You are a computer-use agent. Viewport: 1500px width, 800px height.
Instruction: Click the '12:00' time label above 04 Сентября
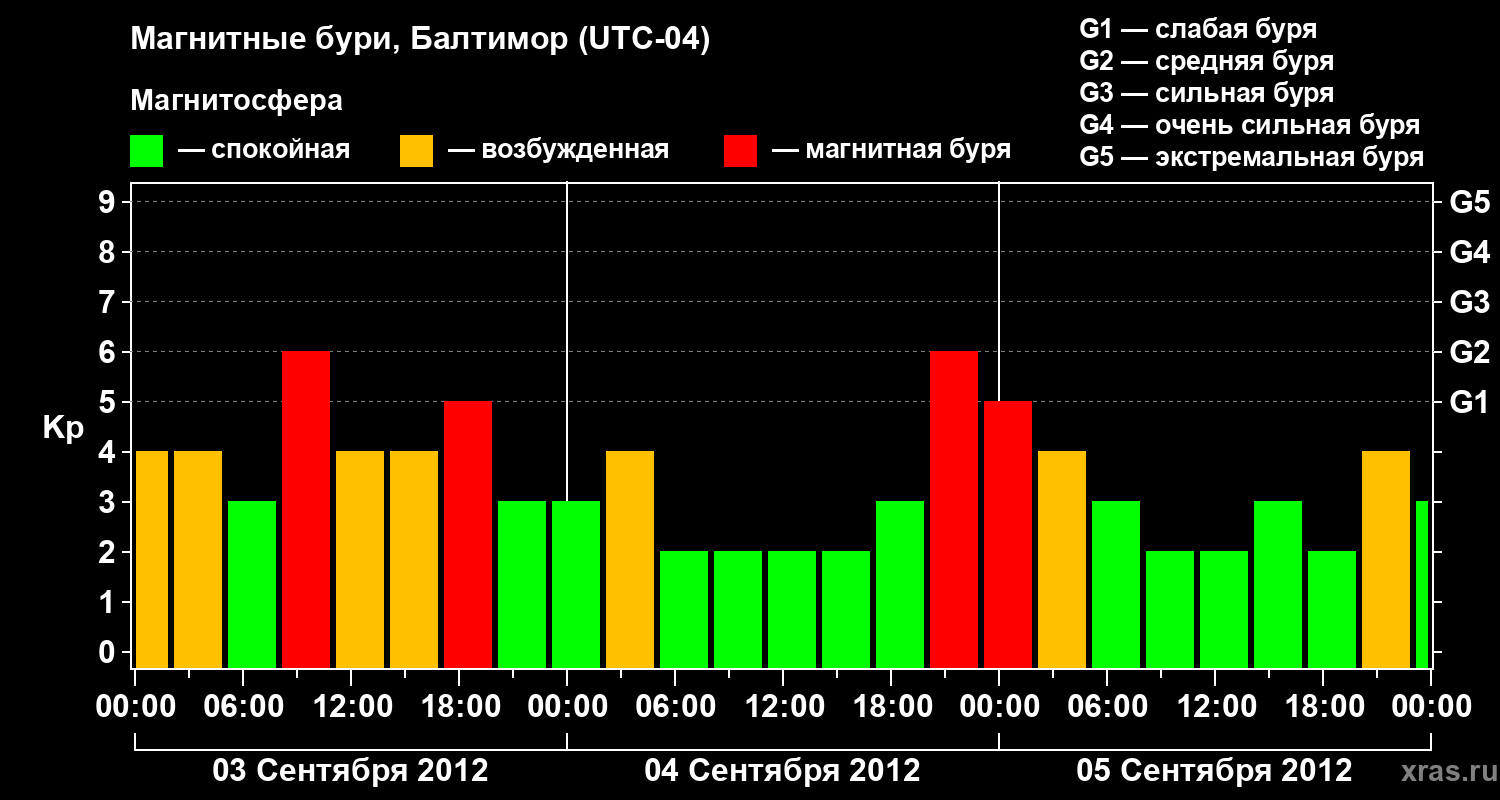(x=783, y=706)
